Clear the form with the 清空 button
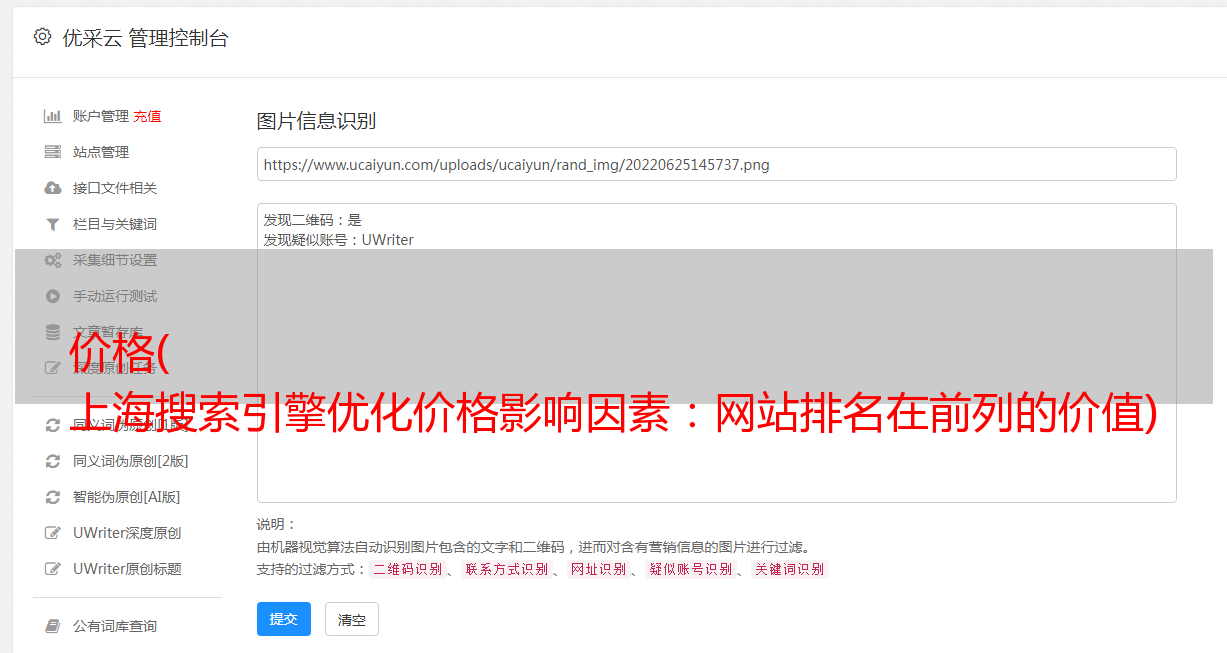 [x=352, y=620]
